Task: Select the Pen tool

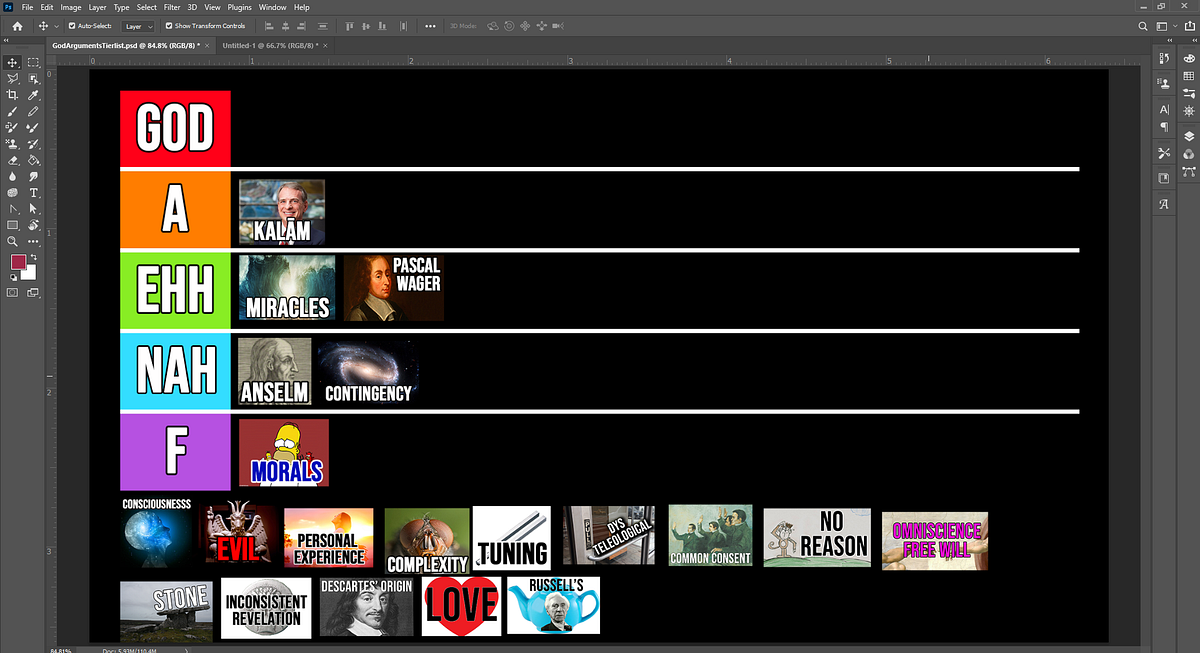Action: (12, 208)
